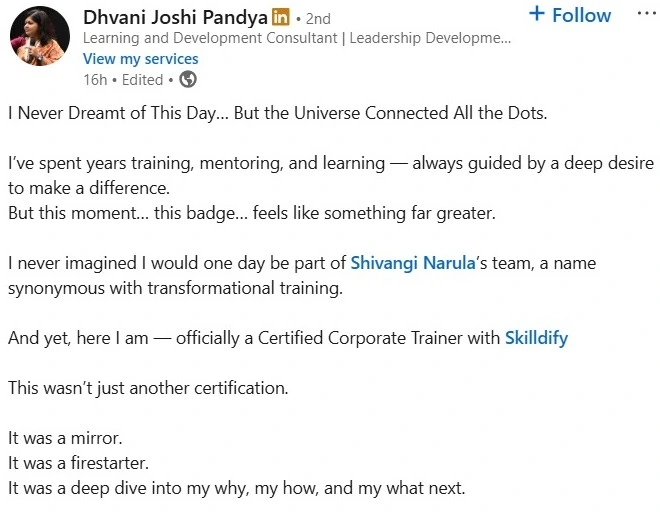
Task: Click the gold LinkedIn Premium badge icon
Action: click(x=281, y=19)
